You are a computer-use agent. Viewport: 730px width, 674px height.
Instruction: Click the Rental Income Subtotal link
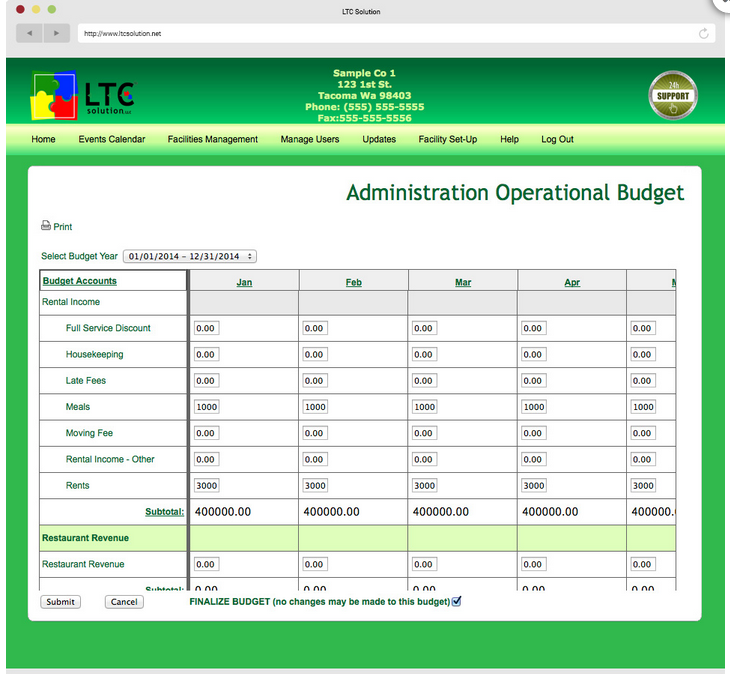pyautogui.click(x=164, y=512)
